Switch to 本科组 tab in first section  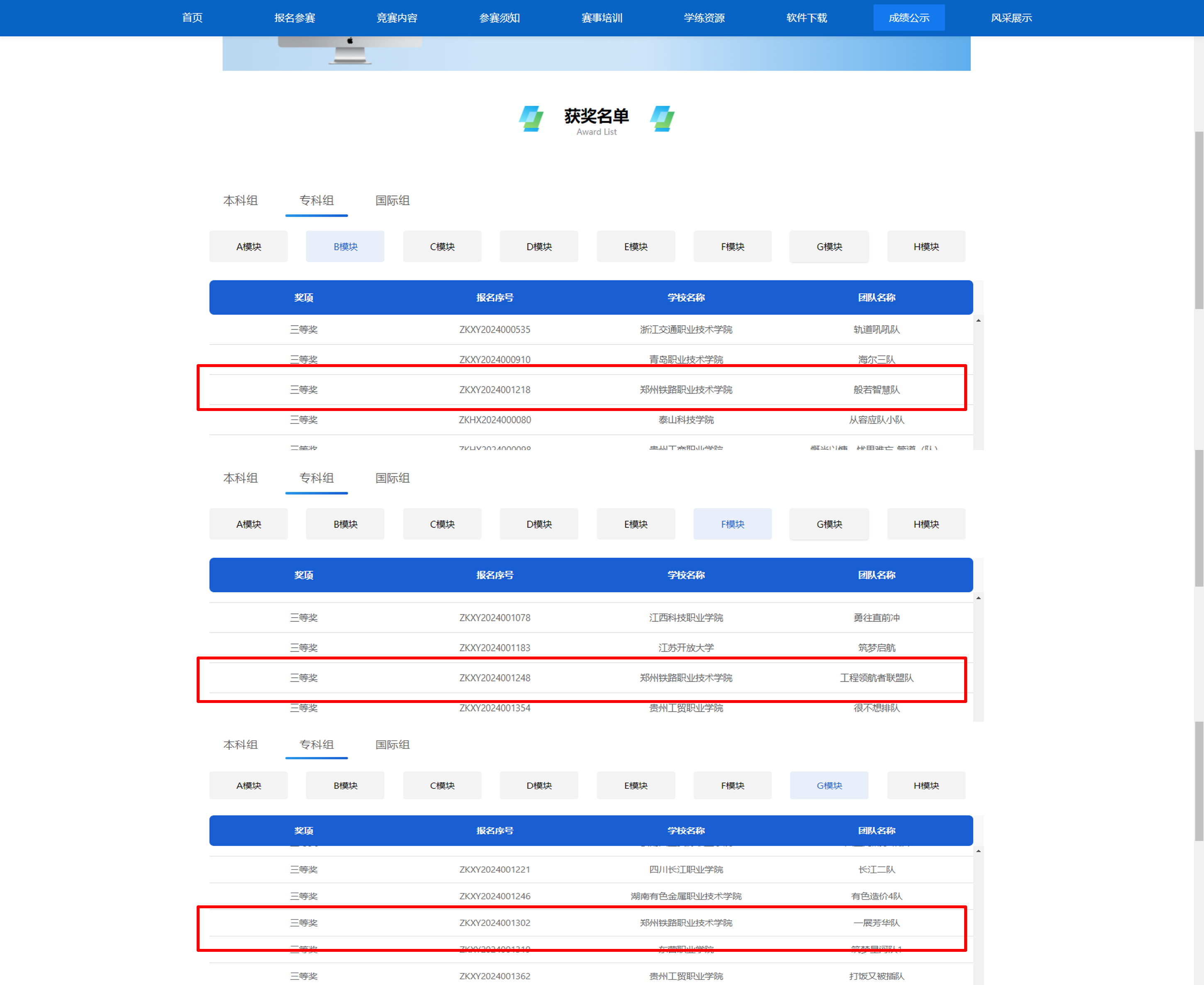click(x=240, y=200)
